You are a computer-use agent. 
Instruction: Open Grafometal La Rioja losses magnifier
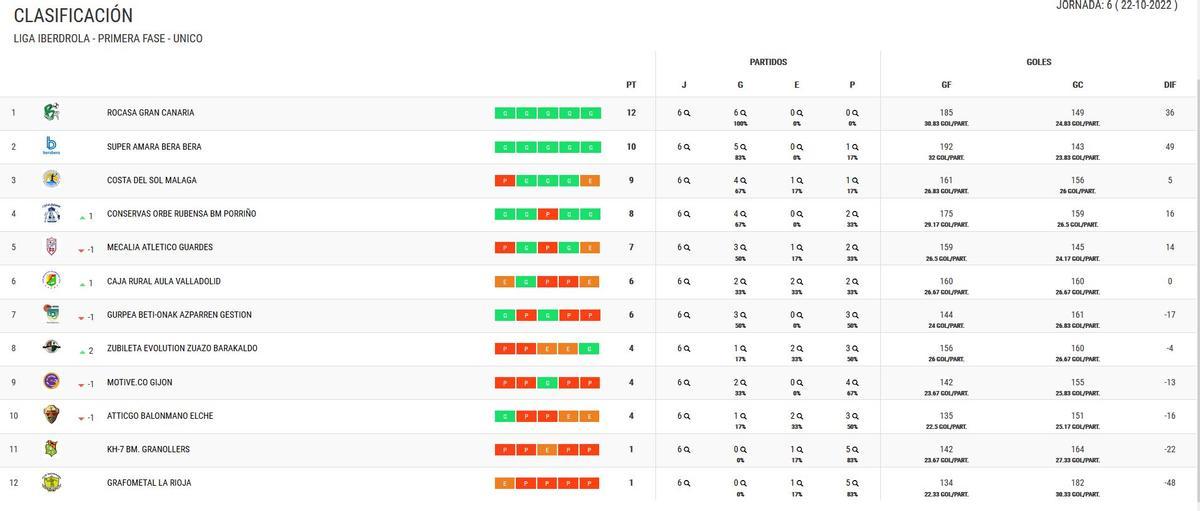point(855,483)
